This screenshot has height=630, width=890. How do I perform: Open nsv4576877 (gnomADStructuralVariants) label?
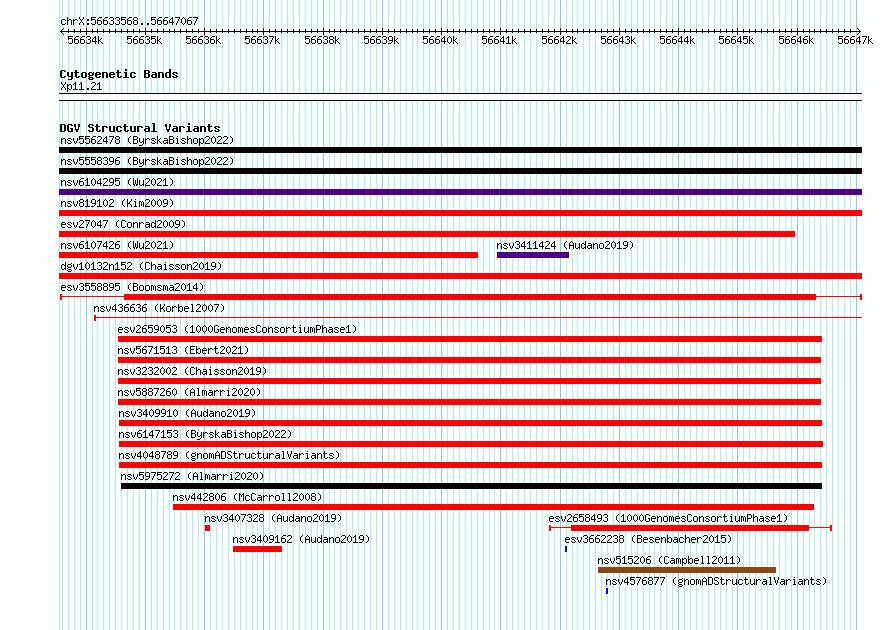pos(716,581)
